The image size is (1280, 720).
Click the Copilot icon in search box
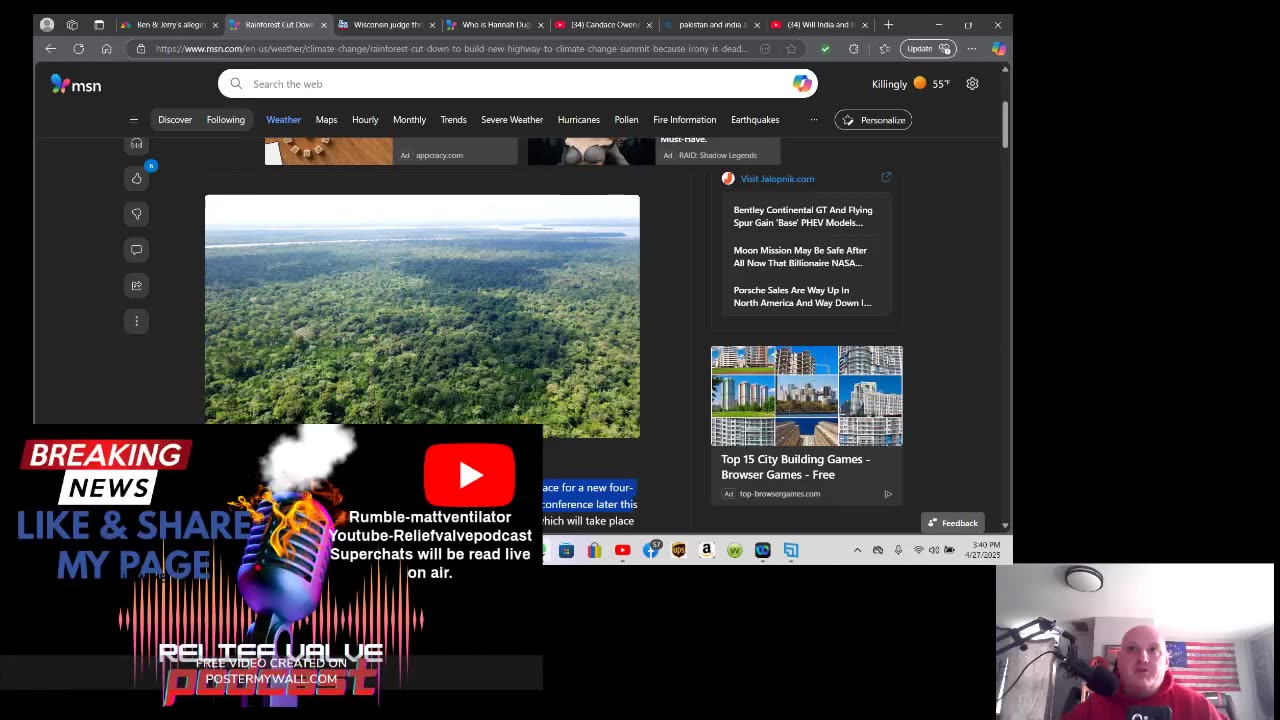click(x=802, y=84)
